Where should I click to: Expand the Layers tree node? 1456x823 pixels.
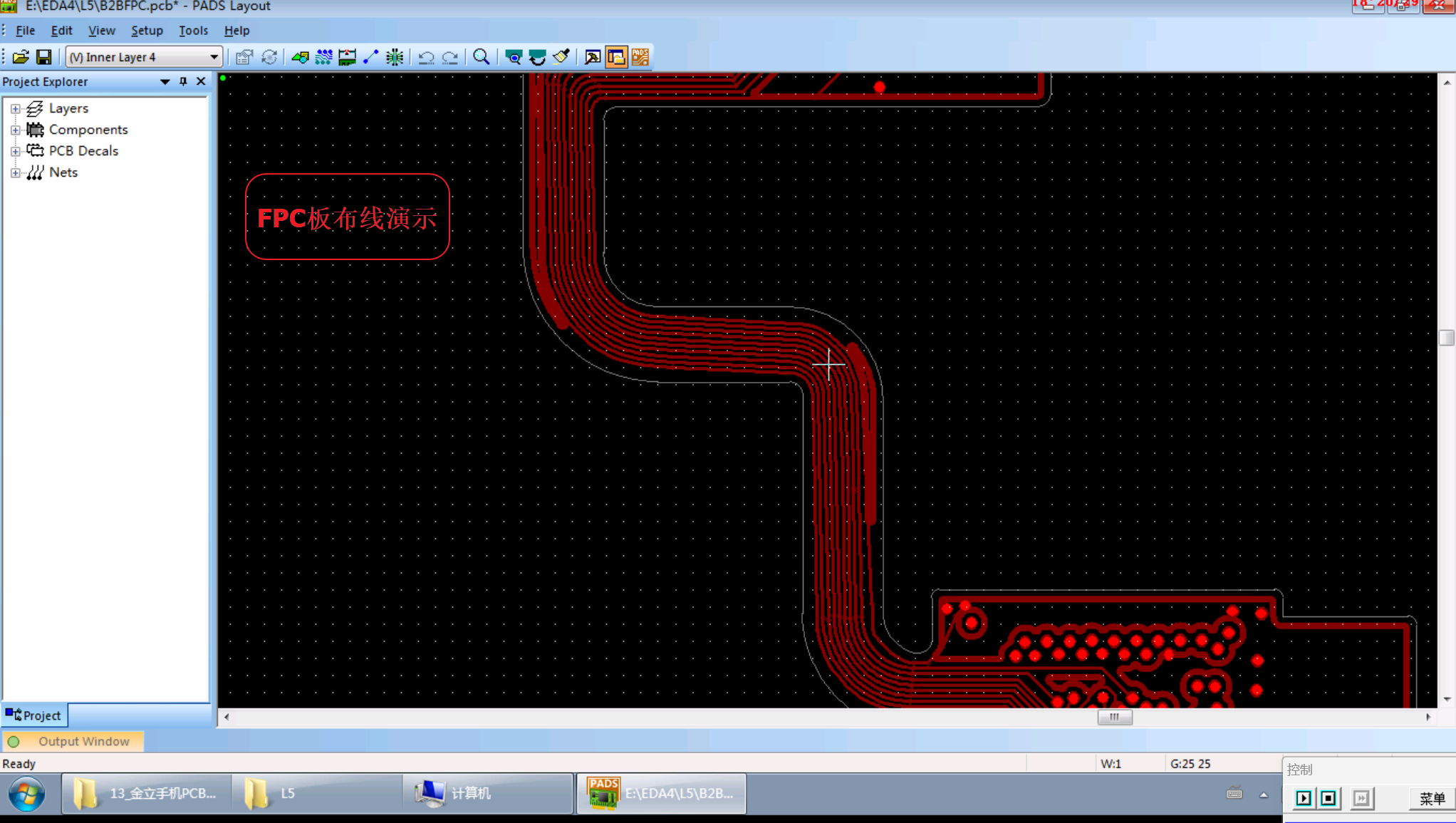point(15,108)
